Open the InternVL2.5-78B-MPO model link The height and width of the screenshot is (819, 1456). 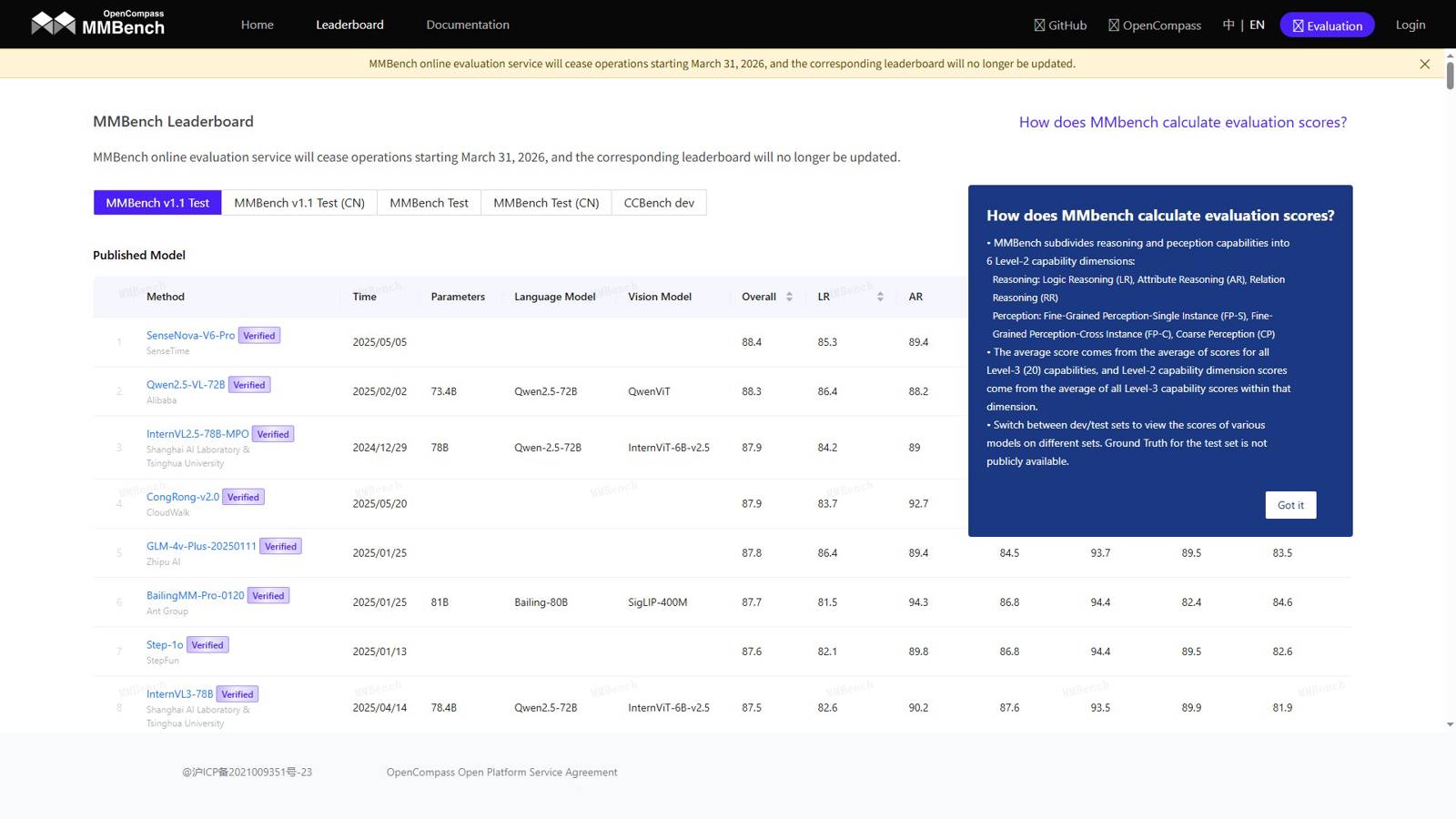[x=197, y=433]
